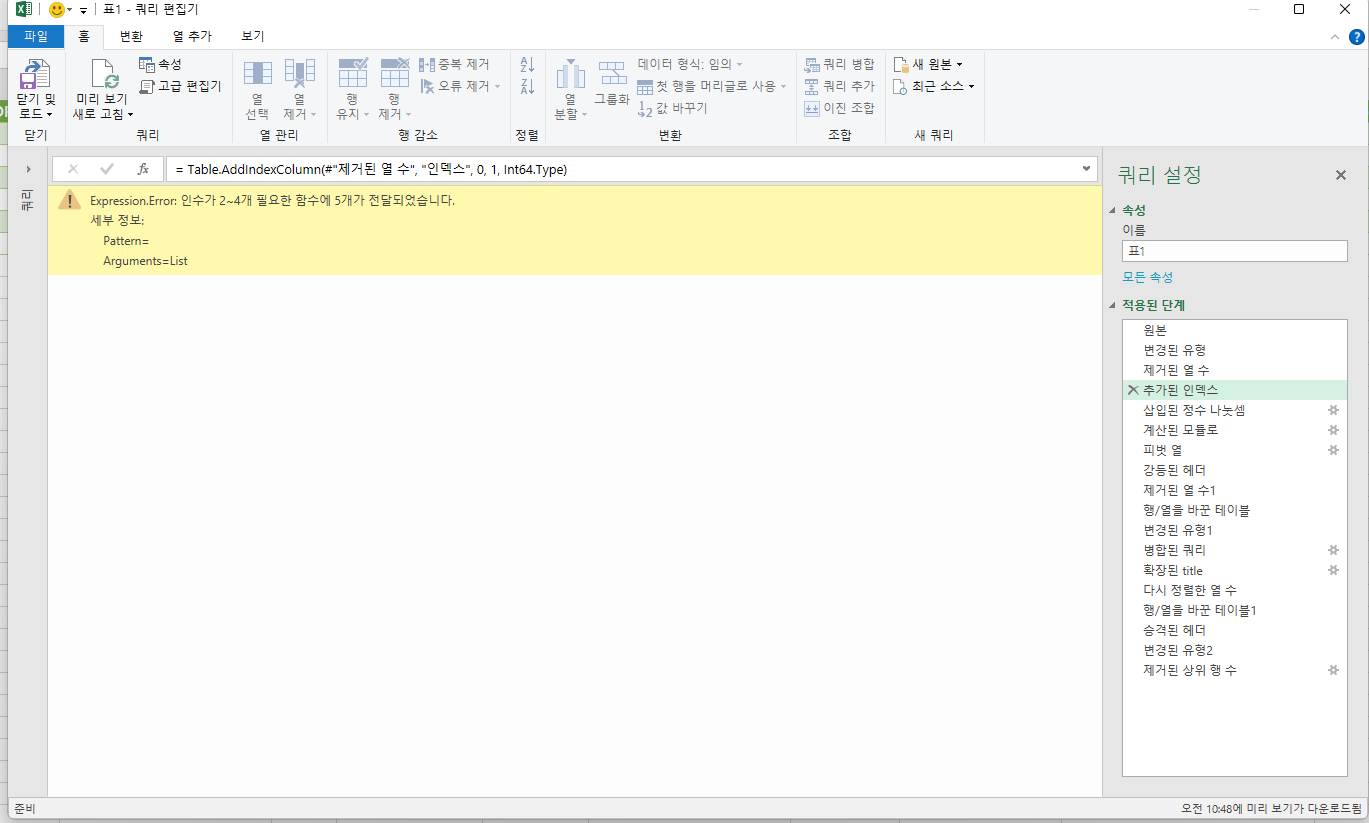Open gear settings for 제거된 상위 행 수
The width and height of the screenshot is (1369, 823).
(x=1333, y=670)
